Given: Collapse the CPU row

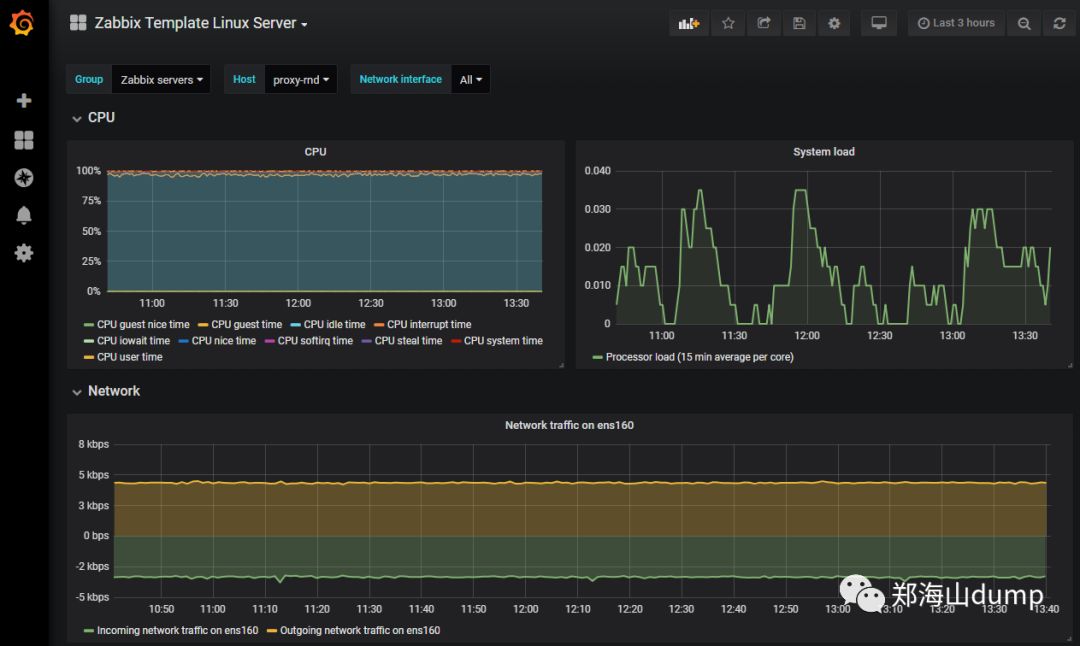Looking at the screenshot, I should (94, 118).
